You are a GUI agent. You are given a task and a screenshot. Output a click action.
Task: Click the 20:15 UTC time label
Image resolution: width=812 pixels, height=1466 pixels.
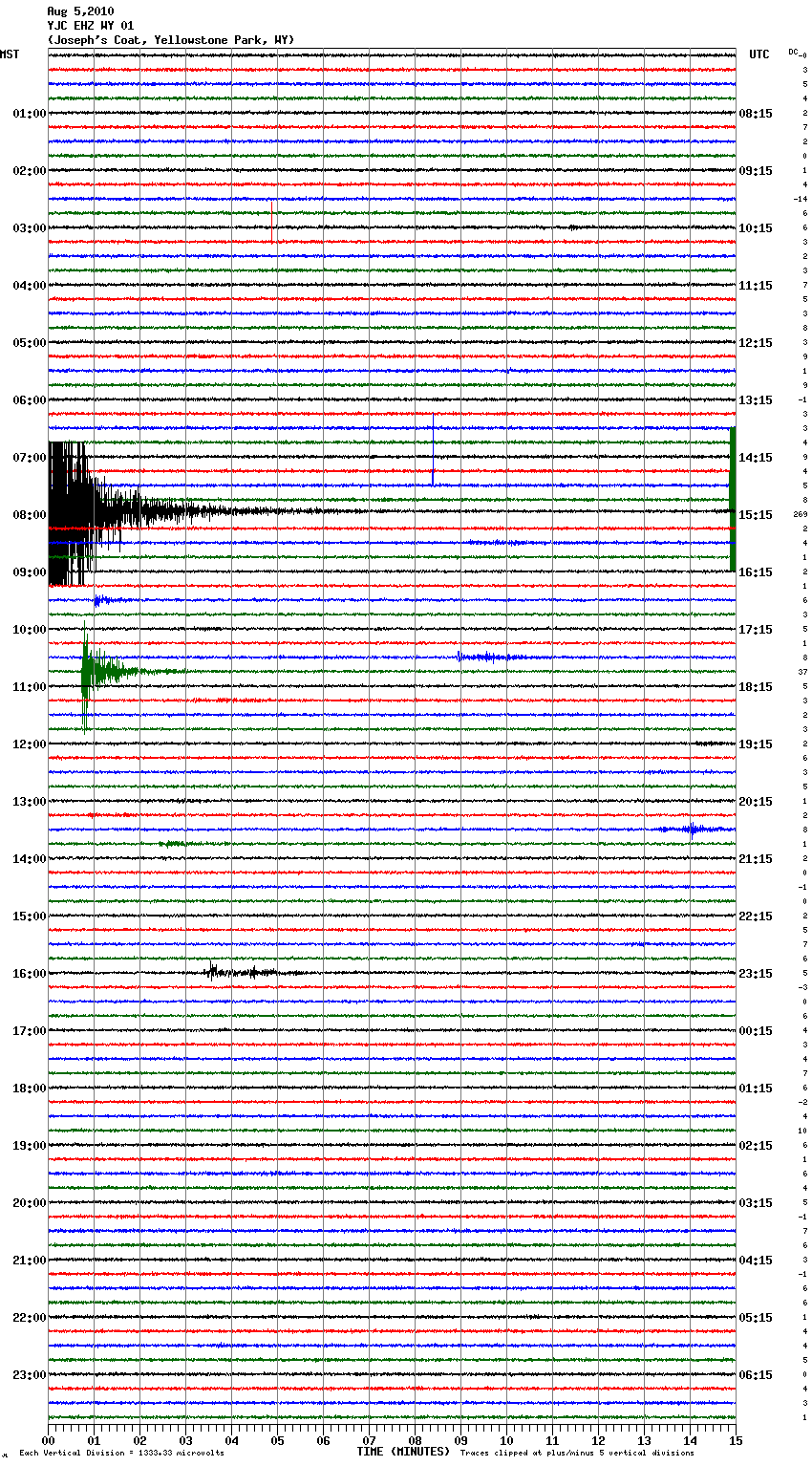coord(756,802)
